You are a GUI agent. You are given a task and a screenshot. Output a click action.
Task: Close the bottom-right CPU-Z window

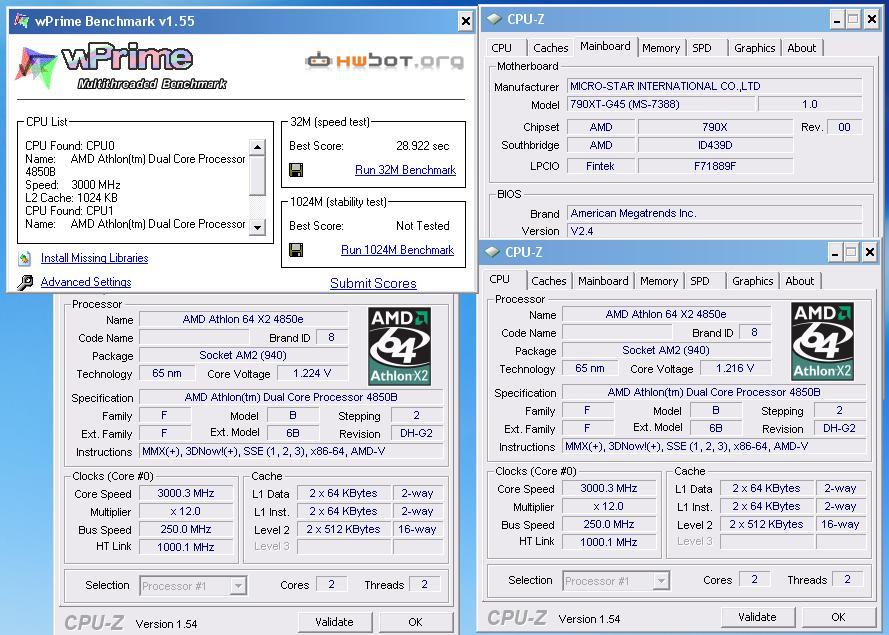click(x=869, y=252)
